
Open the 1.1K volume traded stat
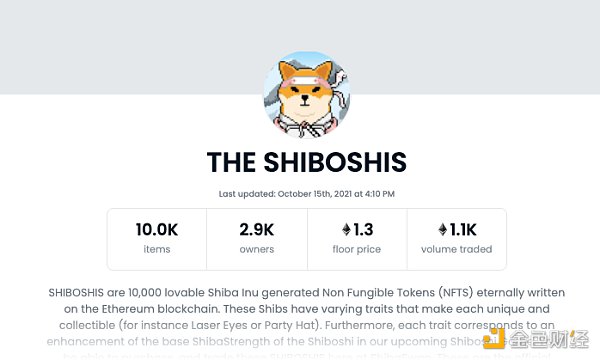pos(457,239)
